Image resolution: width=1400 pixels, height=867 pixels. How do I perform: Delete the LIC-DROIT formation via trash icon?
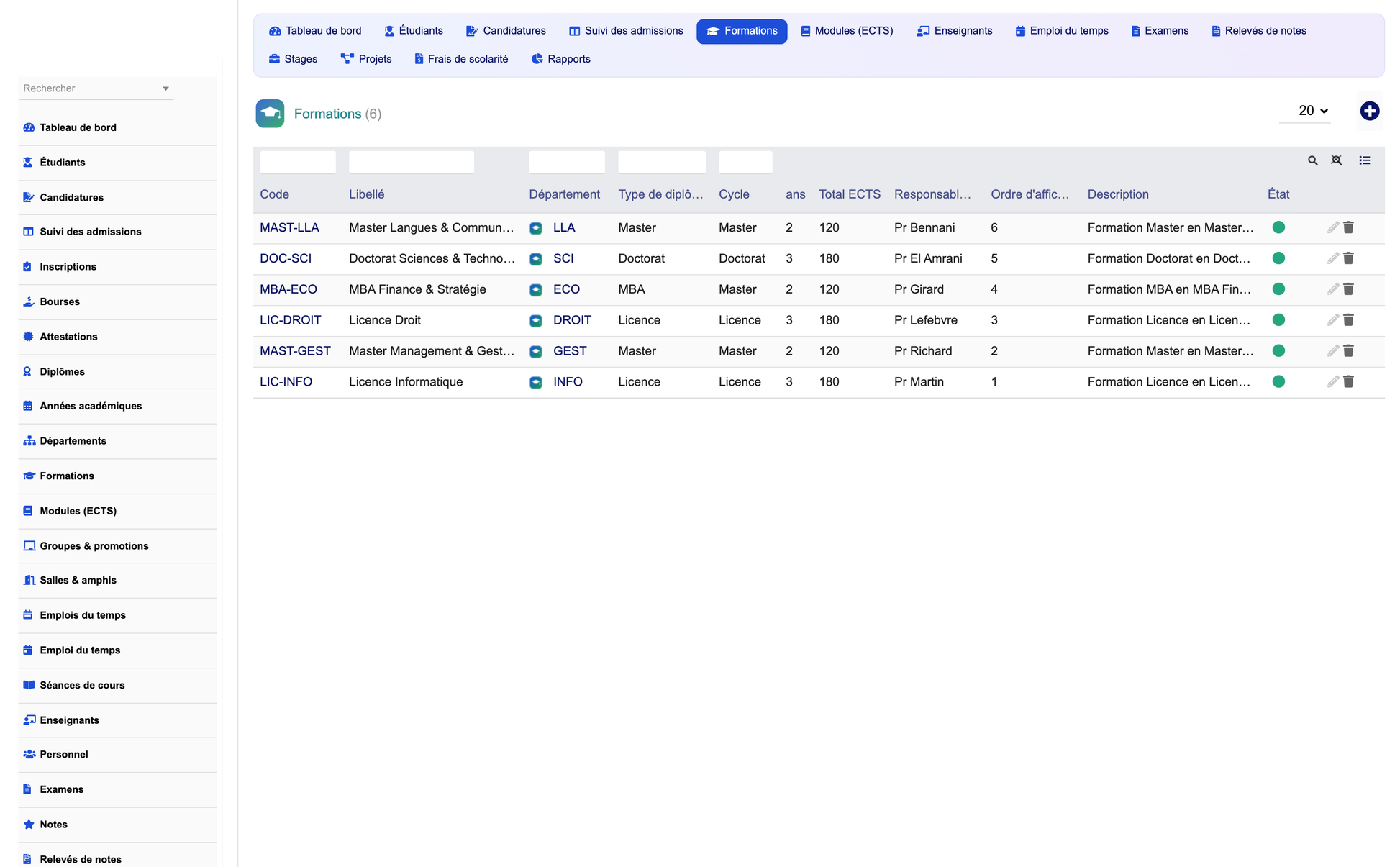(x=1348, y=320)
